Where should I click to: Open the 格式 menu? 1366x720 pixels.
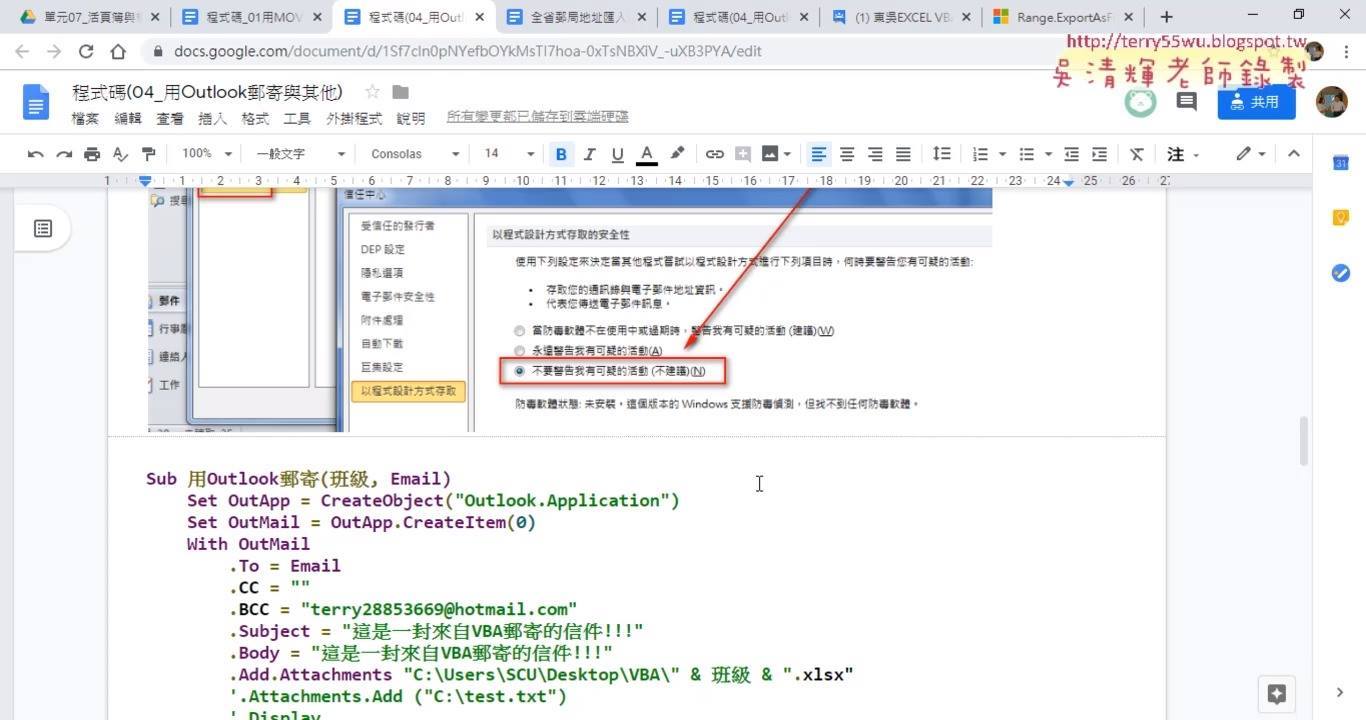[x=255, y=118]
